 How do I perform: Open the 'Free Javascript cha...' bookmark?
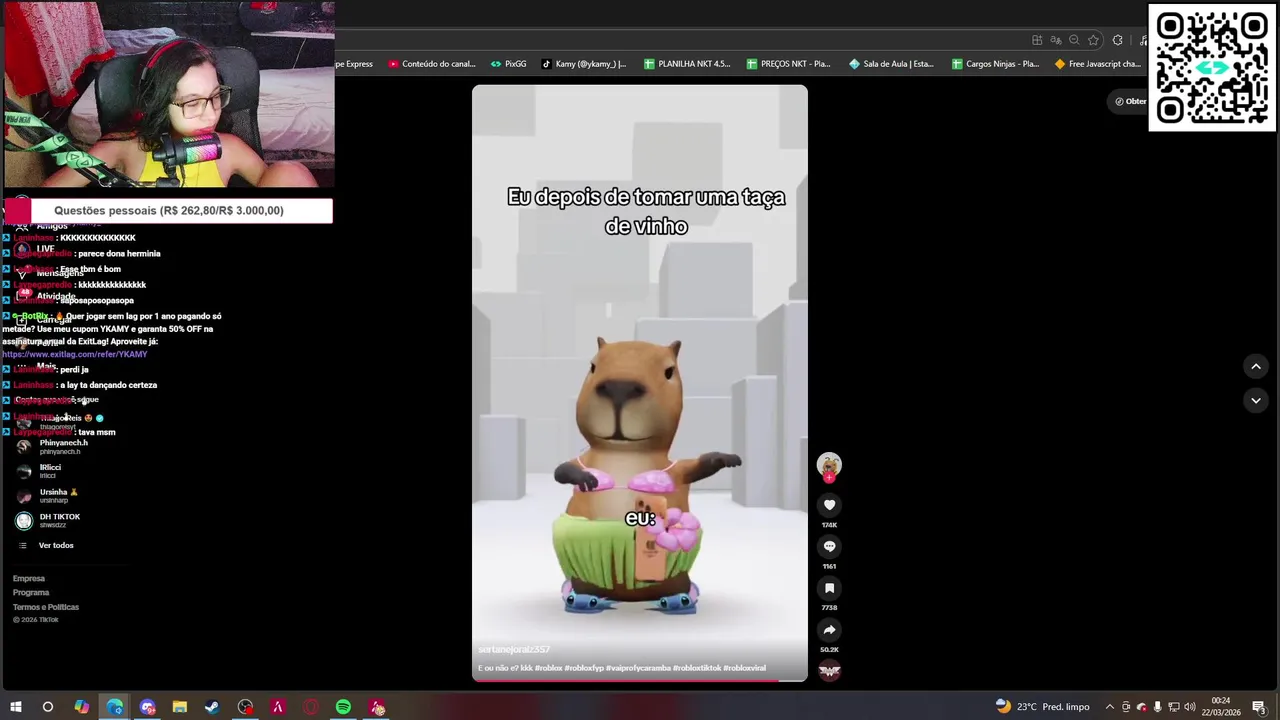coord(1097,64)
